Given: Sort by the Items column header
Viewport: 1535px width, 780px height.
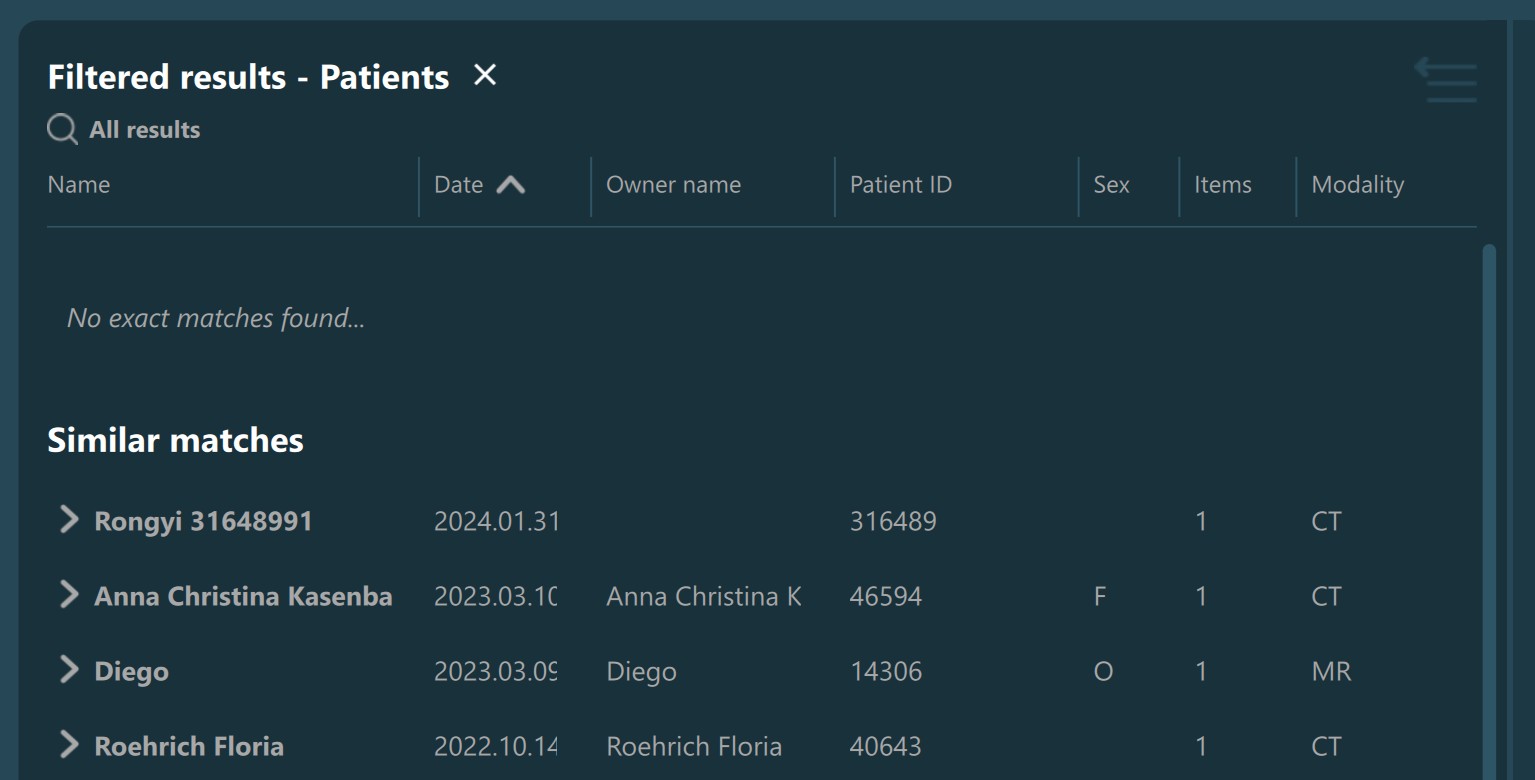Looking at the screenshot, I should 1222,185.
